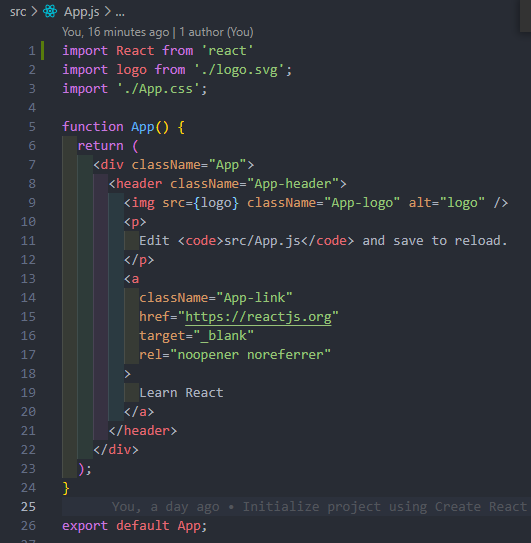Click the {logo} expression on line 9

[216, 203]
